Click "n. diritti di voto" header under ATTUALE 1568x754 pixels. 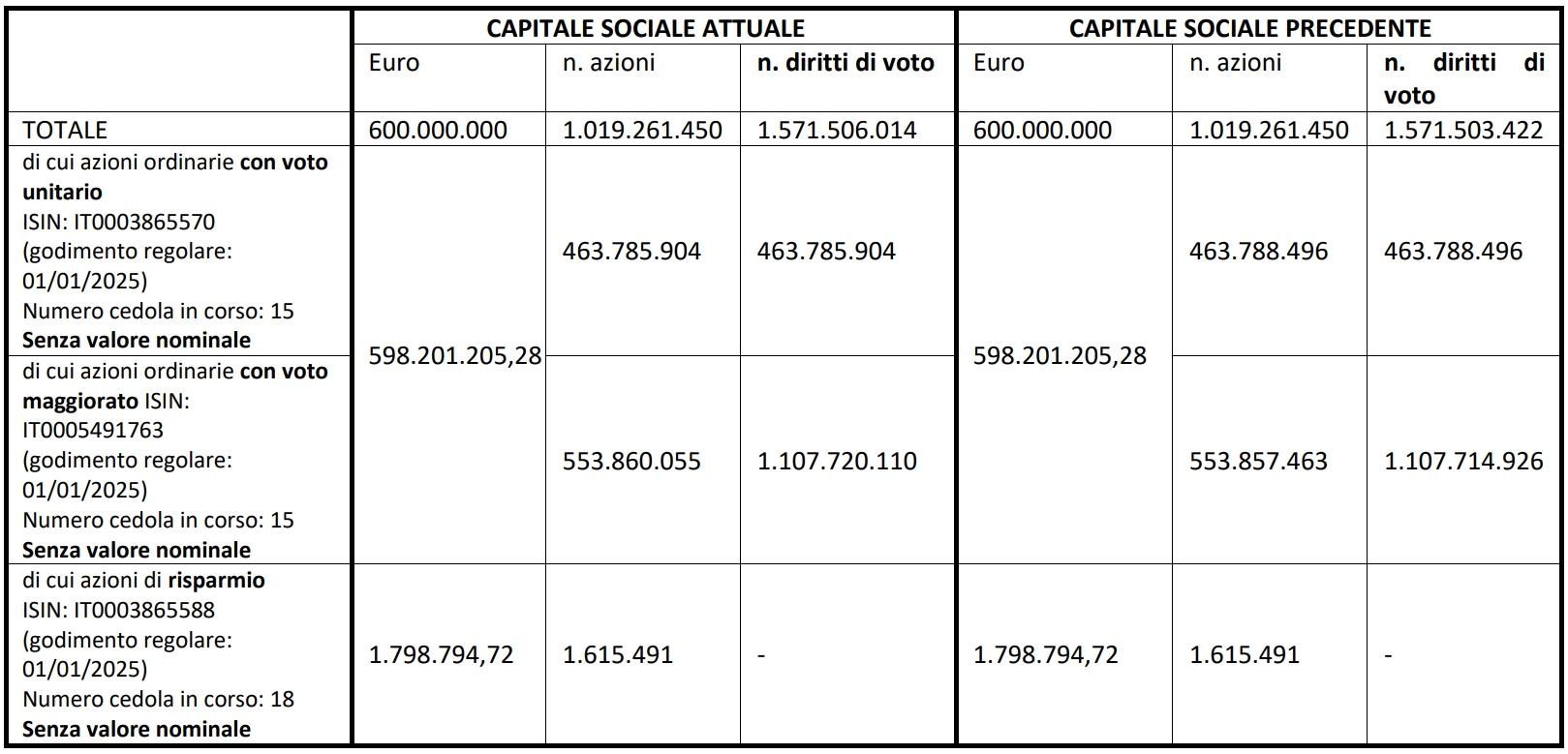[845, 63]
